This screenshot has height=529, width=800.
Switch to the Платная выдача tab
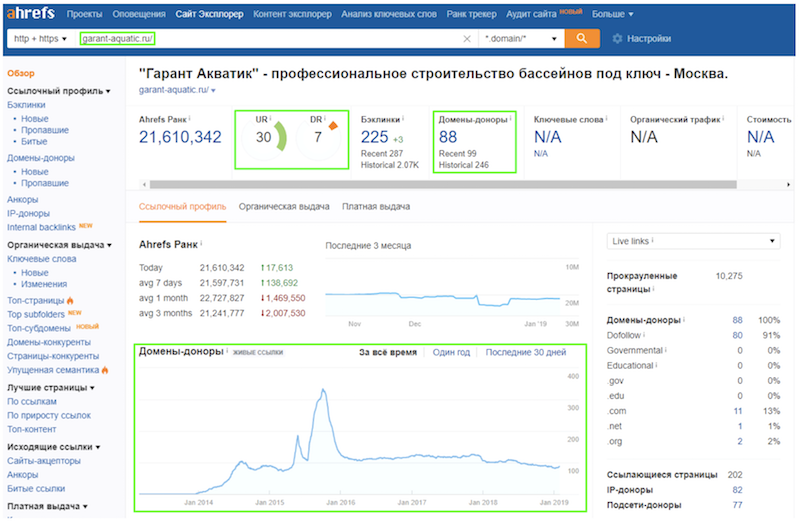pos(376,207)
